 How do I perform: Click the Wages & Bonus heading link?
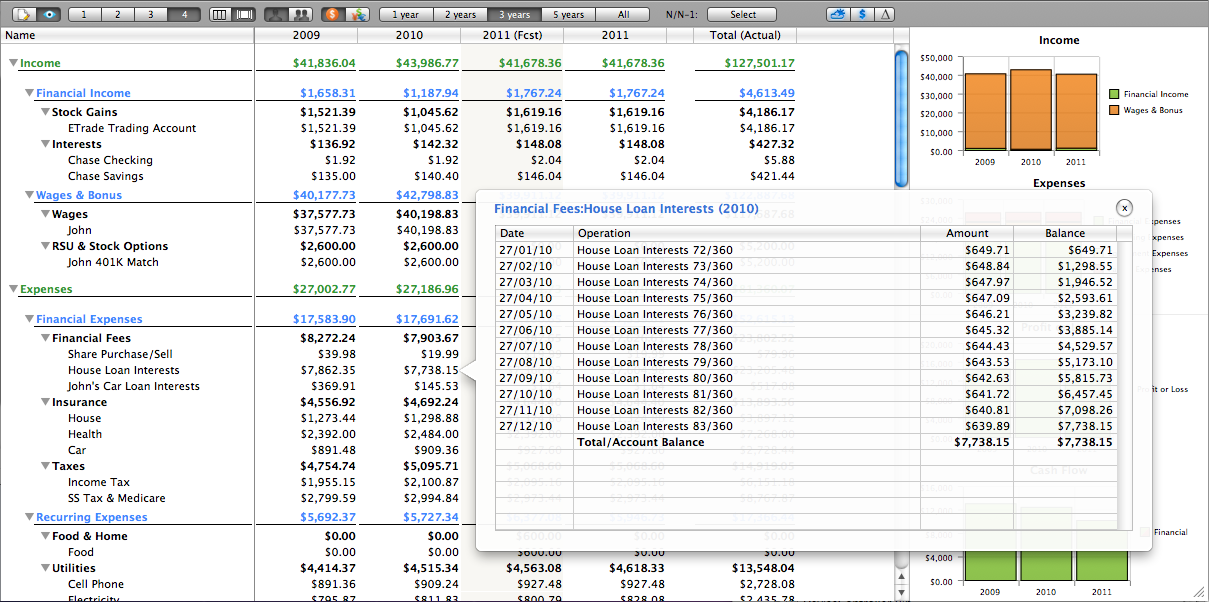pos(79,195)
